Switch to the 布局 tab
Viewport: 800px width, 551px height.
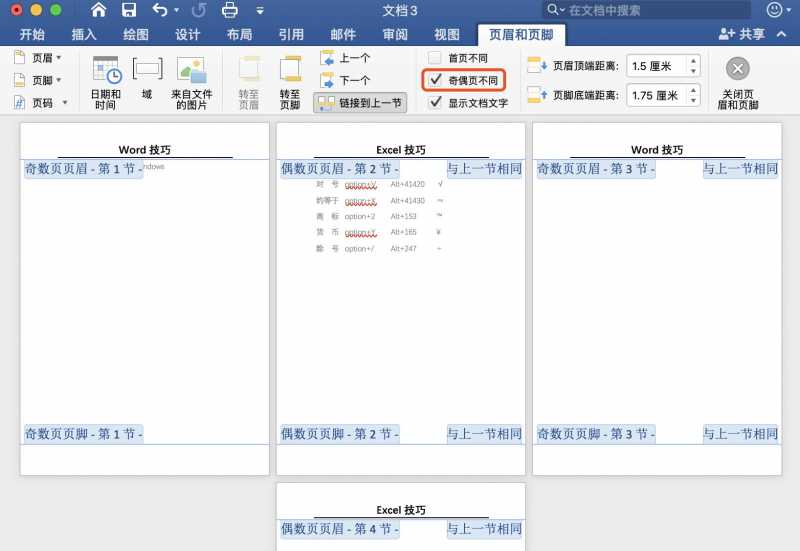click(239, 35)
